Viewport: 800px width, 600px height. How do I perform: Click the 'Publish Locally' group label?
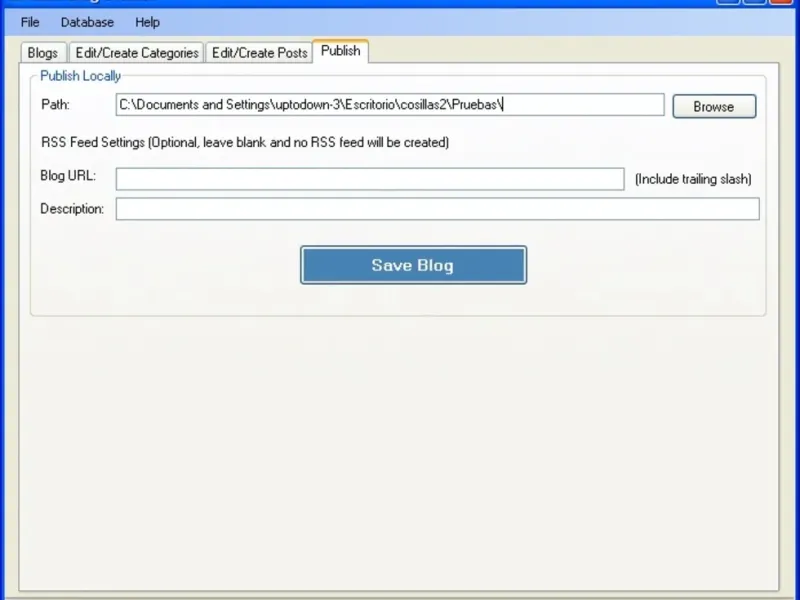pyautogui.click(x=81, y=76)
